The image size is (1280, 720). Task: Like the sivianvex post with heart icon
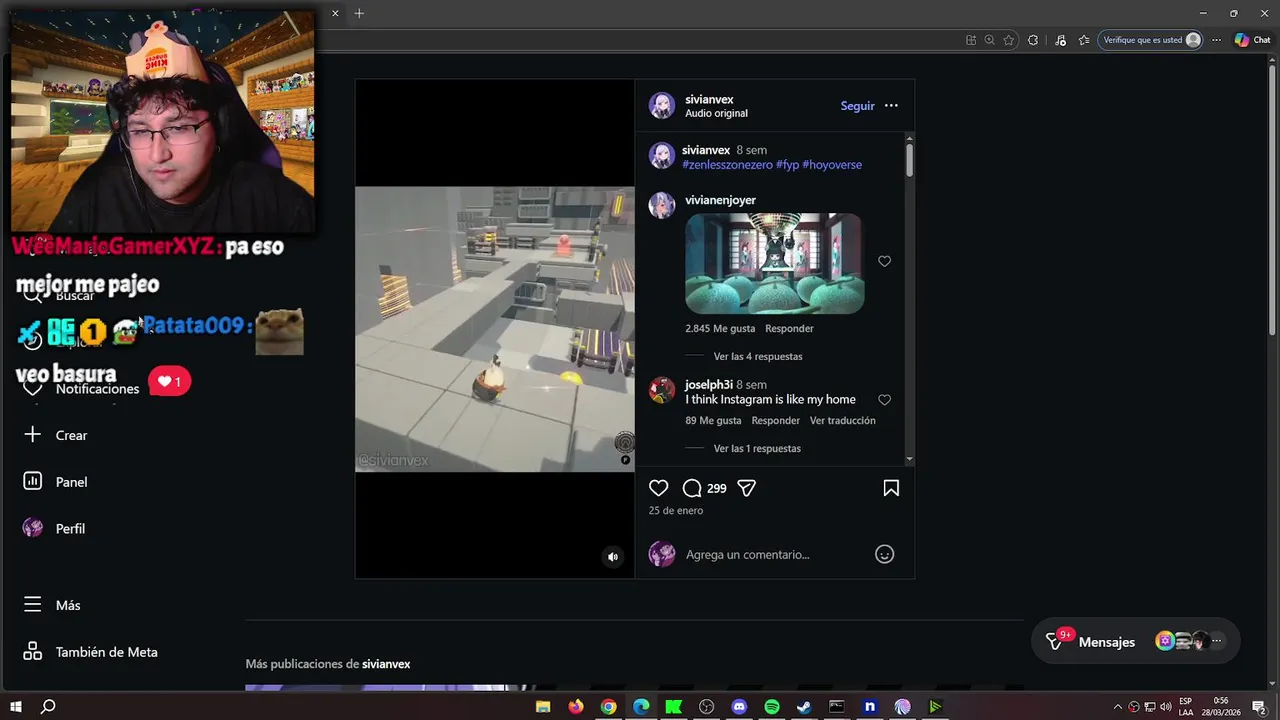[x=658, y=488]
